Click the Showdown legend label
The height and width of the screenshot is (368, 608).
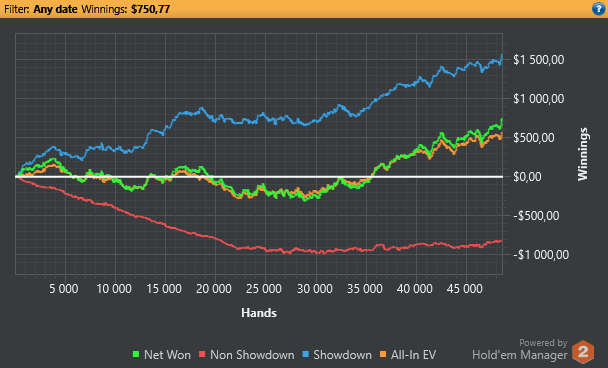tap(342, 355)
